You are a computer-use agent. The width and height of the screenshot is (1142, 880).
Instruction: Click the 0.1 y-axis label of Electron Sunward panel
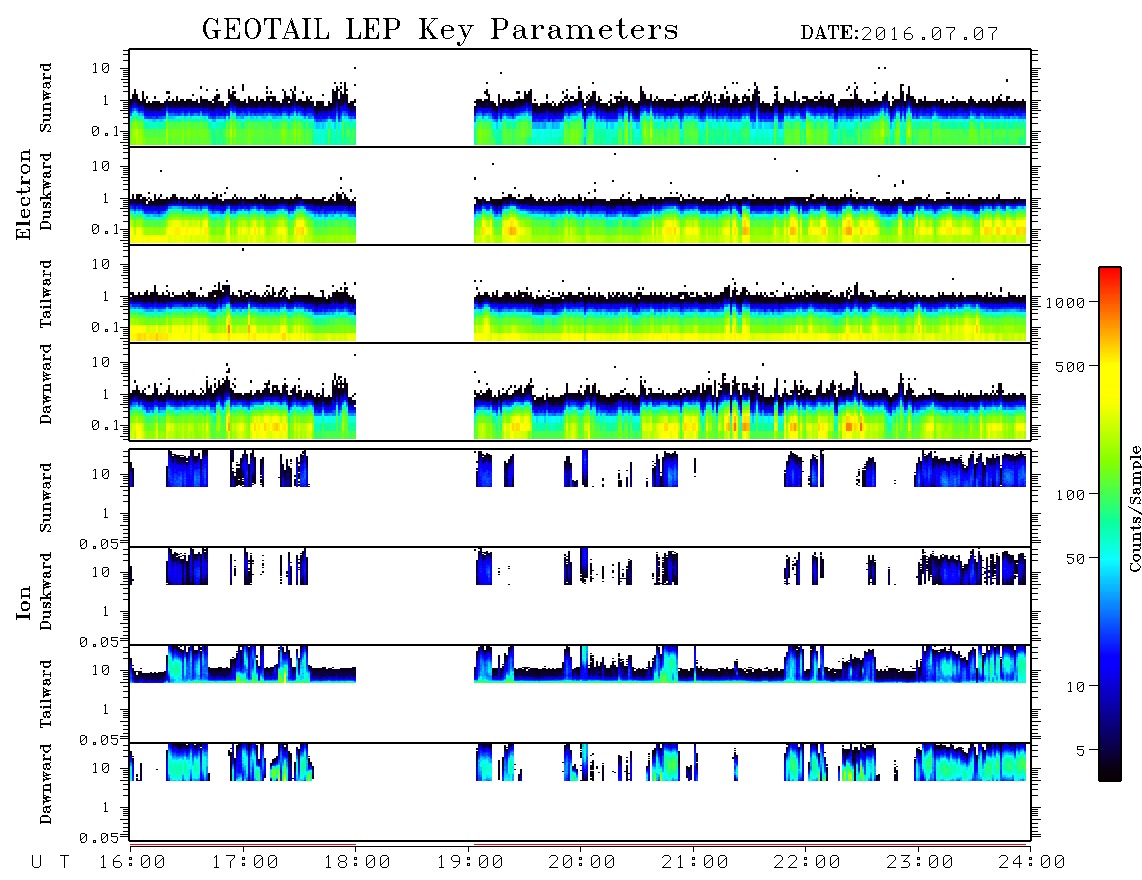(x=104, y=131)
